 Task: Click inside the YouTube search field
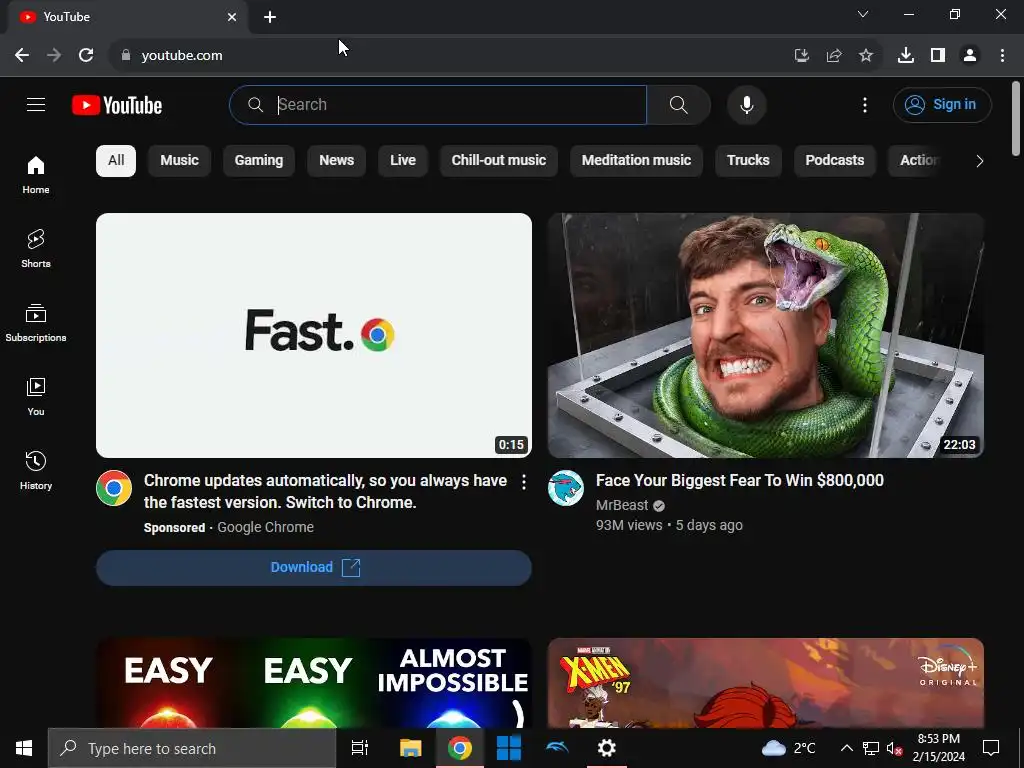click(x=438, y=104)
